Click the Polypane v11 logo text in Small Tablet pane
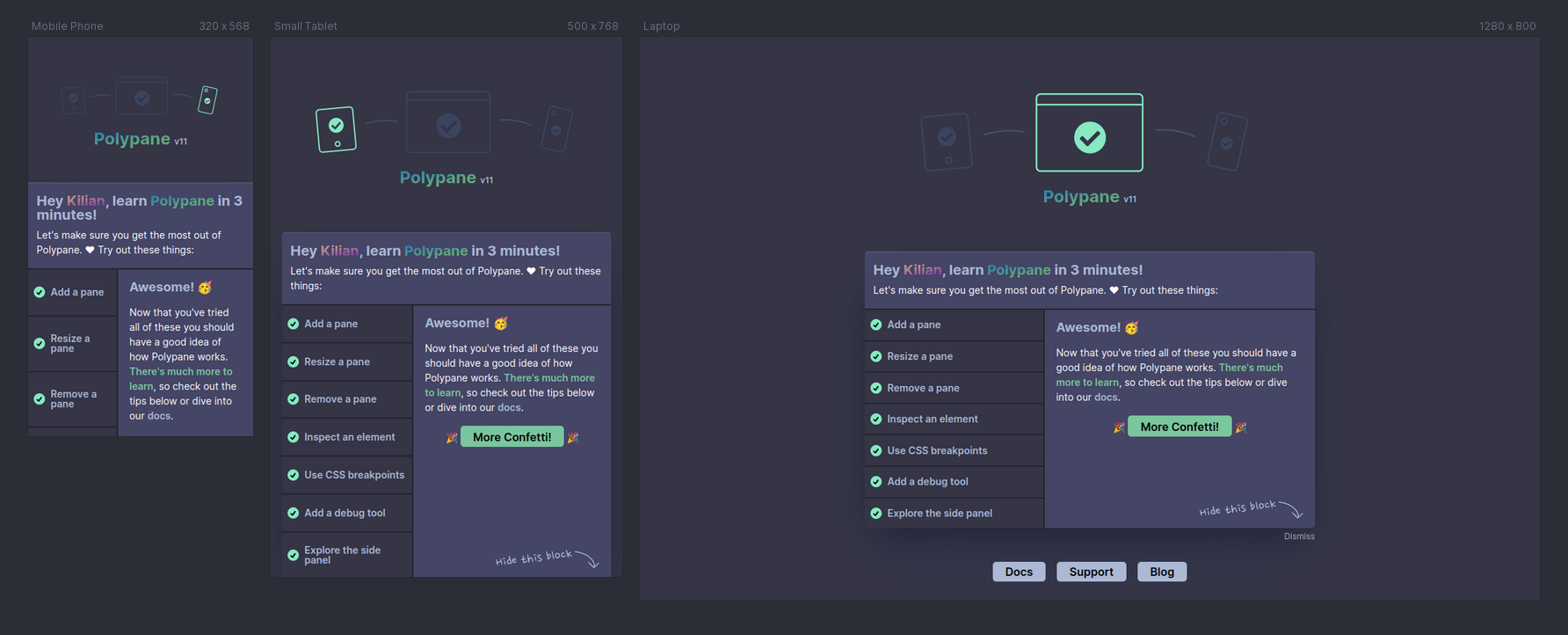The height and width of the screenshot is (635, 1568). 446,178
